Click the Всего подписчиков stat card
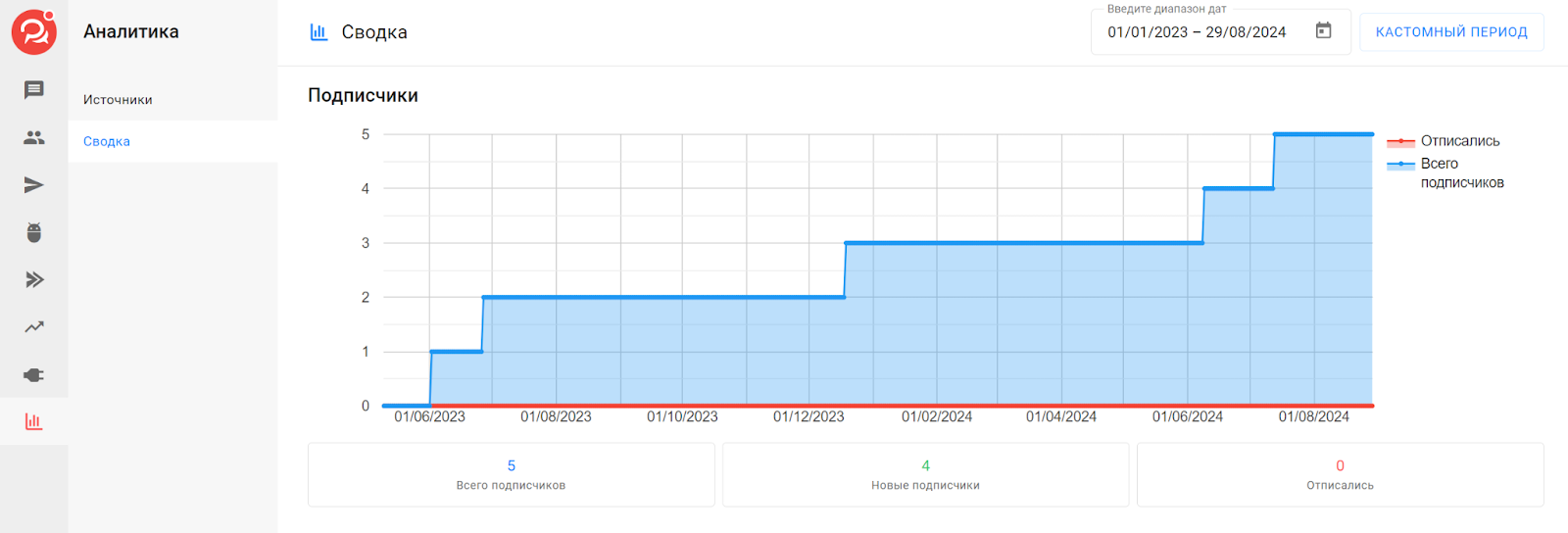Screen dimensions: 1568x533 click(511, 475)
